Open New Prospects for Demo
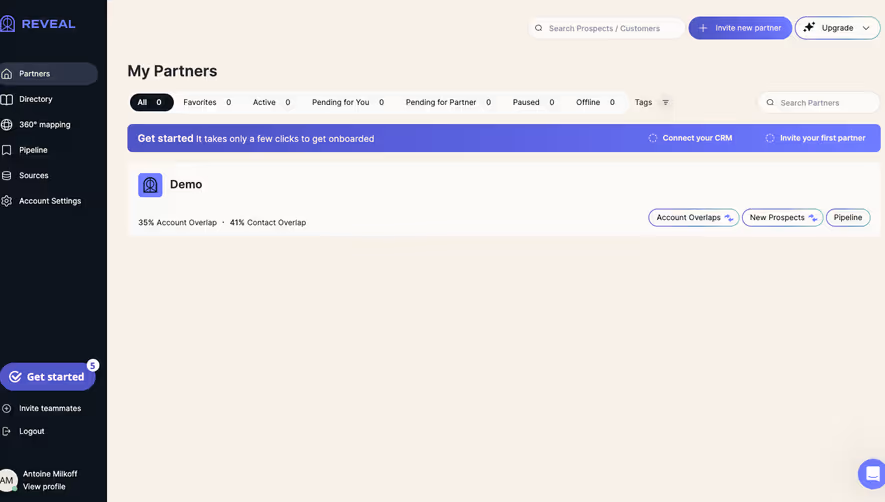 click(782, 217)
